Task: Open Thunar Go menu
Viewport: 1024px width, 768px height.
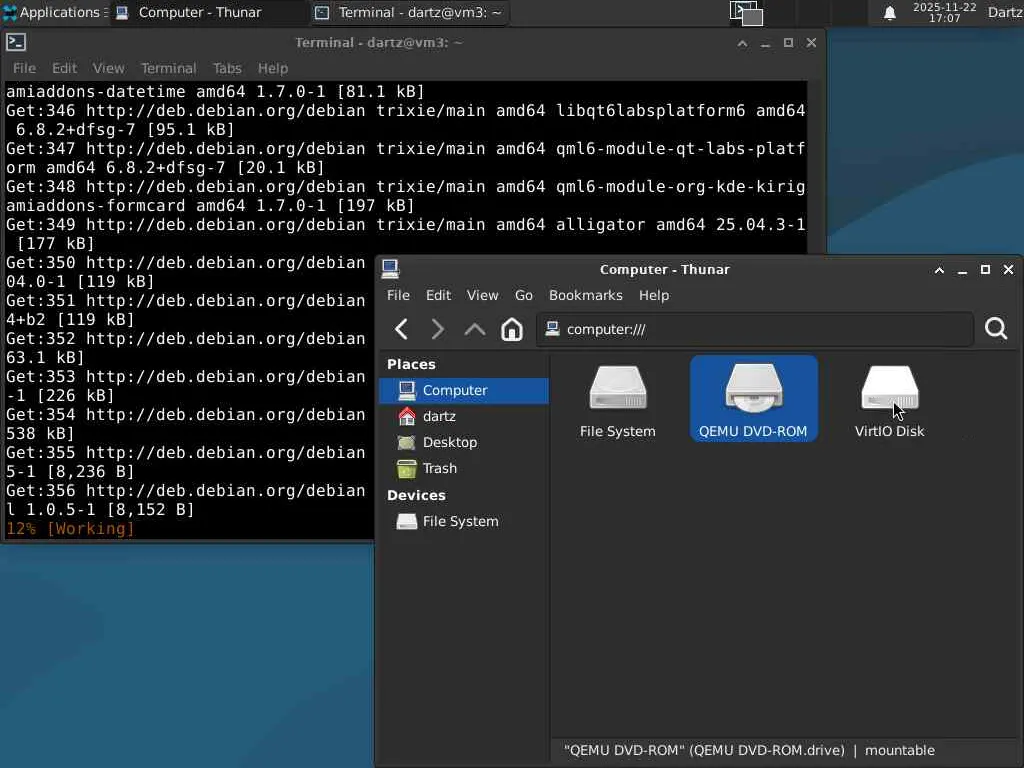Action: coord(524,295)
